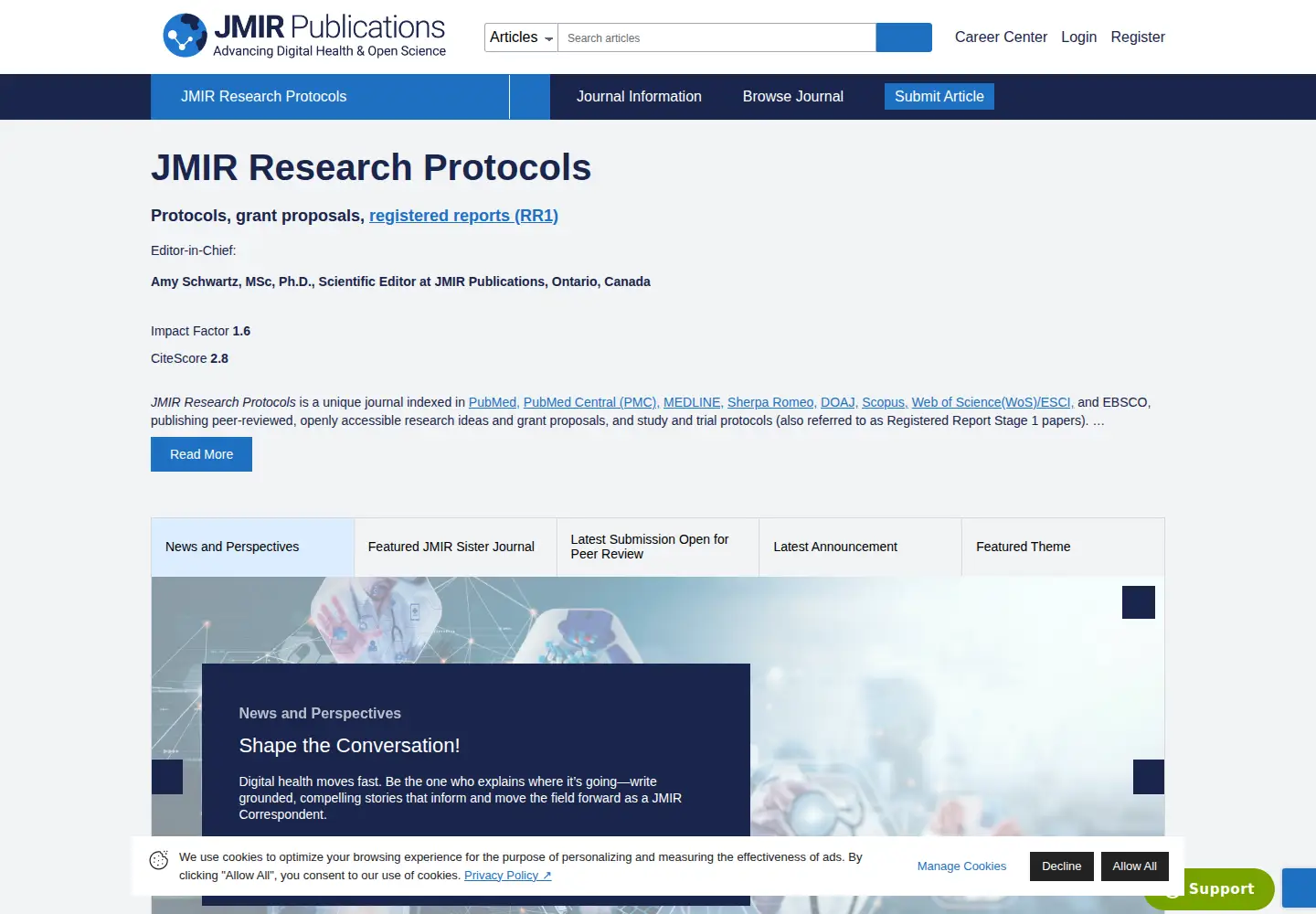The height and width of the screenshot is (914, 1316).
Task: Open the DOAJ link
Action: click(839, 402)
